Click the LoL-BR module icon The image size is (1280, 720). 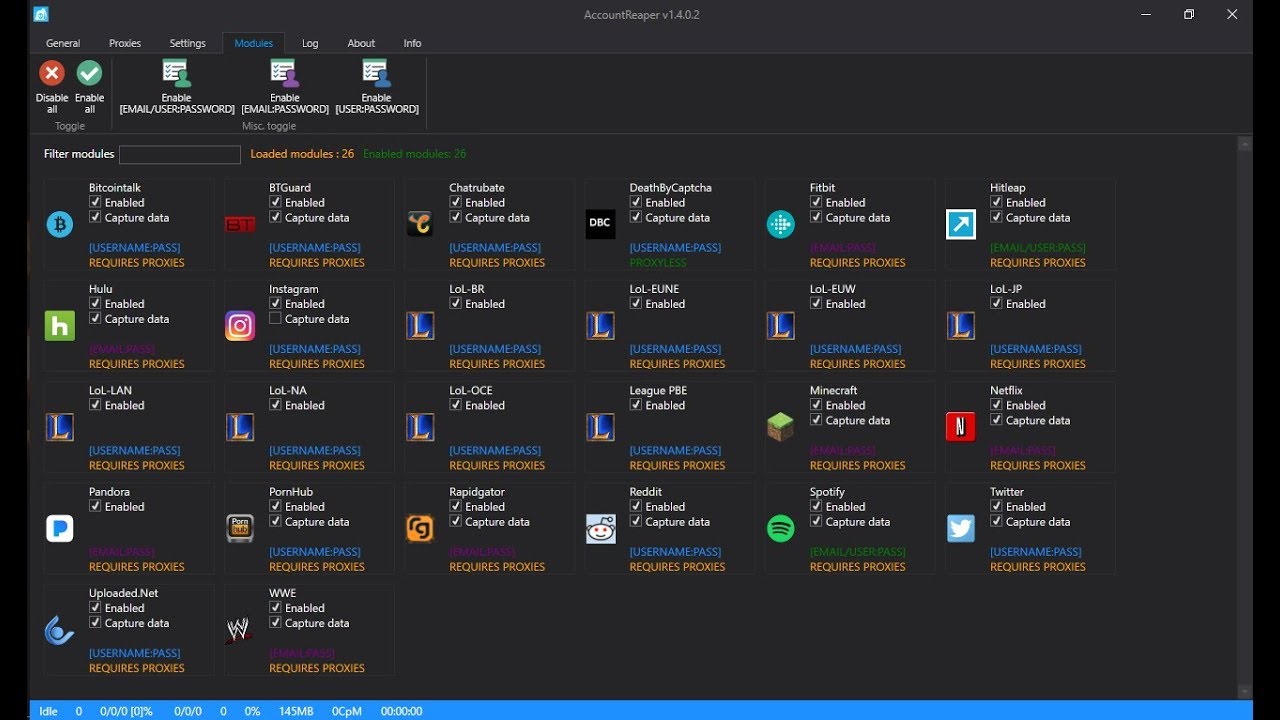[420, 326]
